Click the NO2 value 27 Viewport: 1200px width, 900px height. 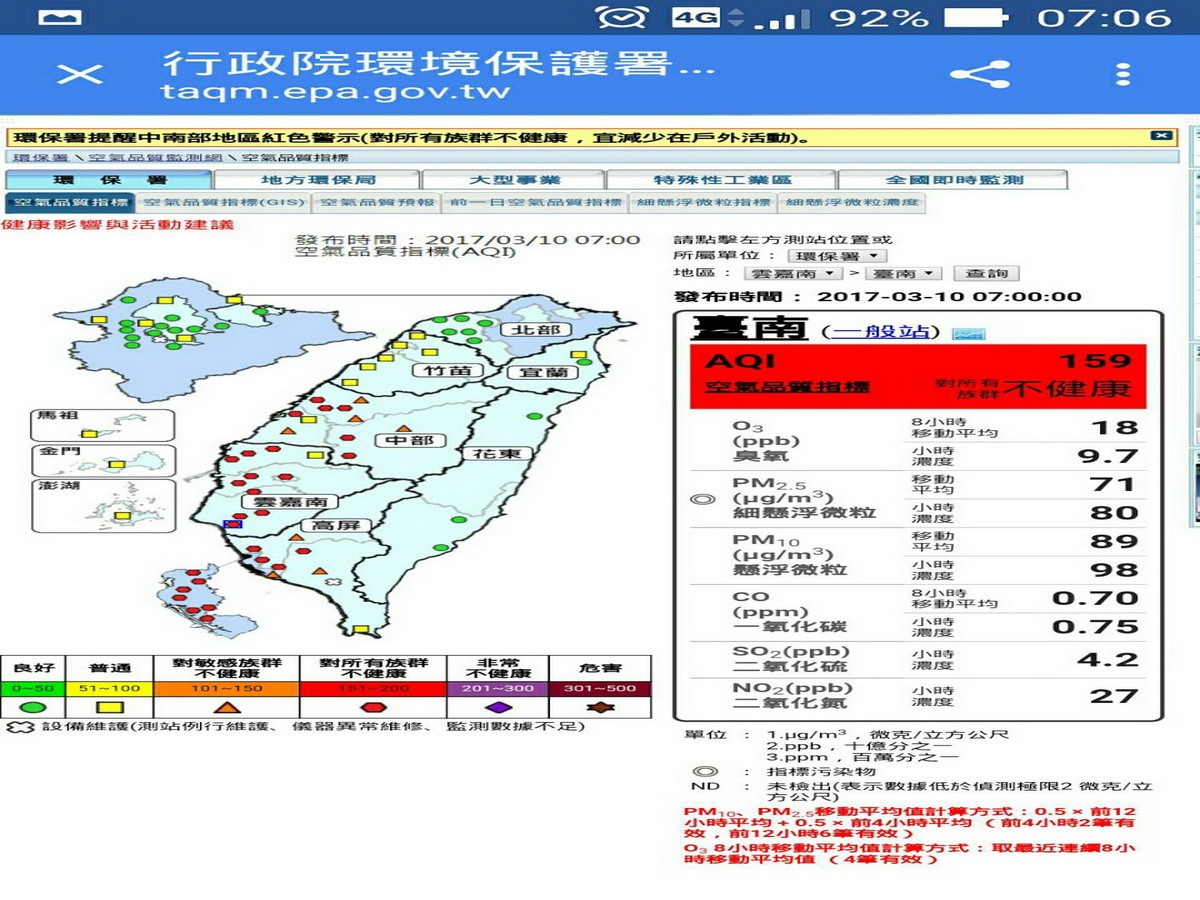click(x=1114, y=696)
